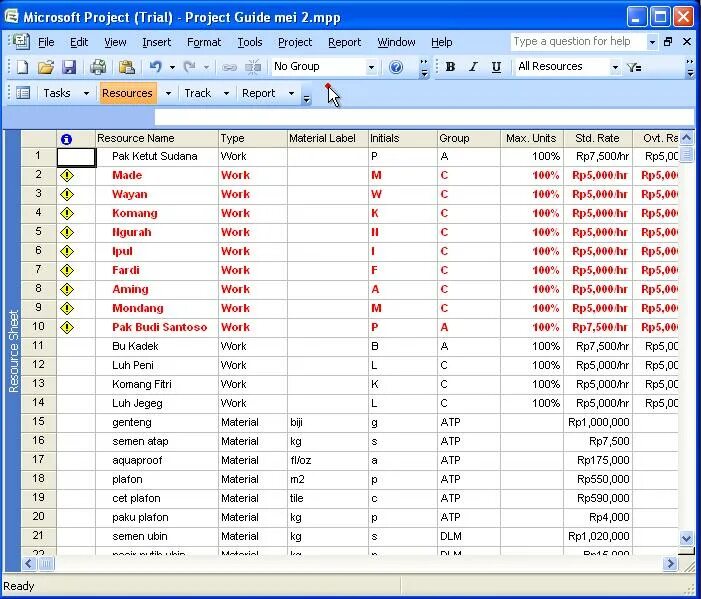Click the Tasks guide button
The image size is (701, 599).
[57, 93]
